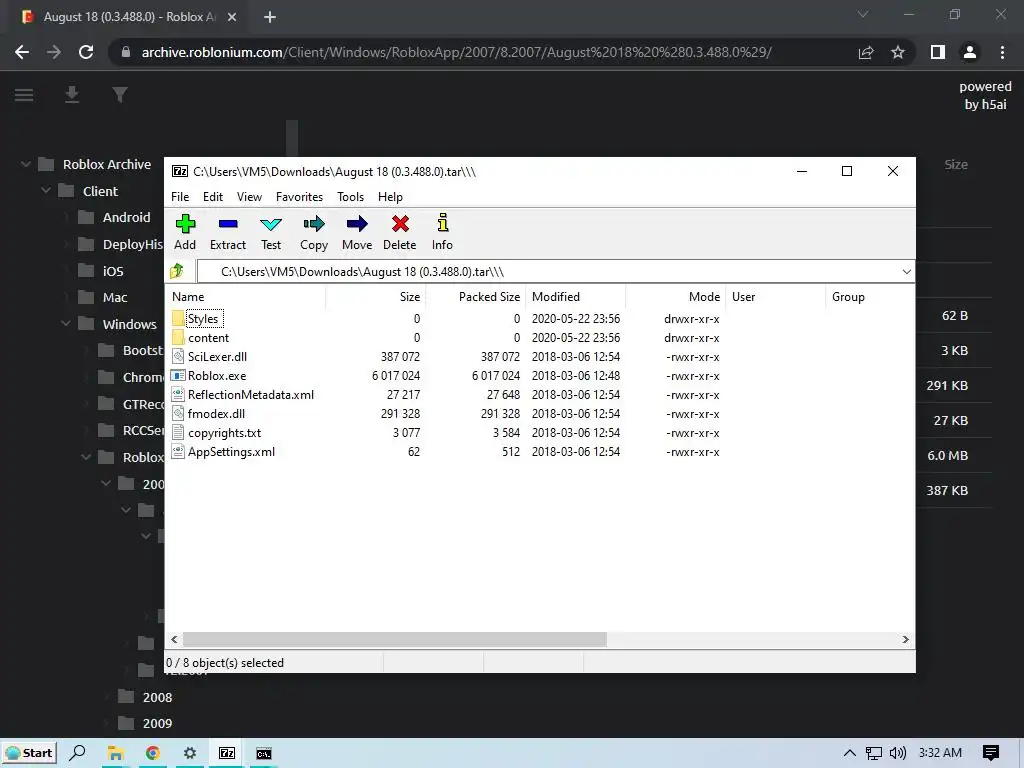Click the horizontal scrollbar thumb in 7-Zip
This screenshot has height=768, width=1024.
pos(394,639)
